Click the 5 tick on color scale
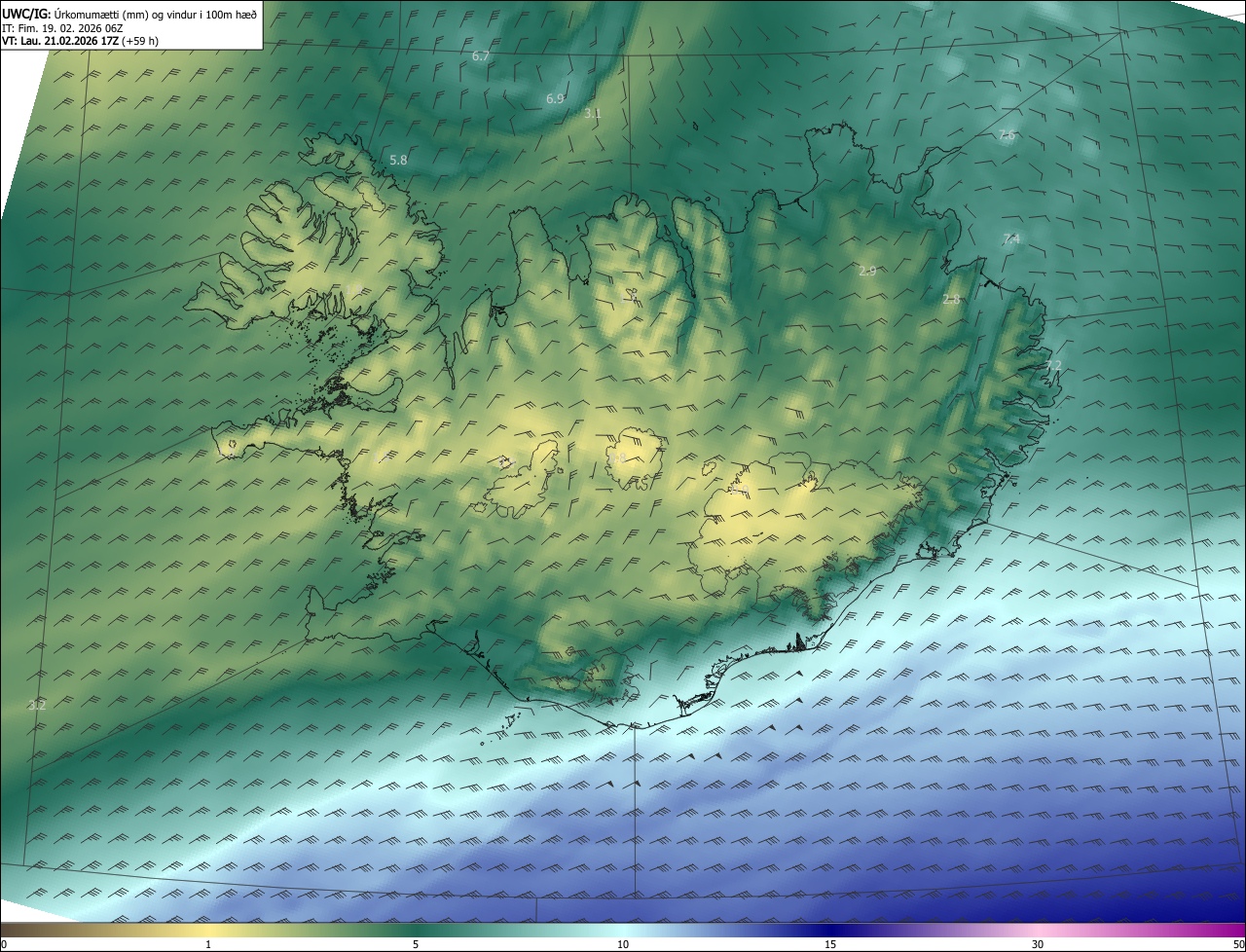The image size is (1246, 952). click(416, 944)
